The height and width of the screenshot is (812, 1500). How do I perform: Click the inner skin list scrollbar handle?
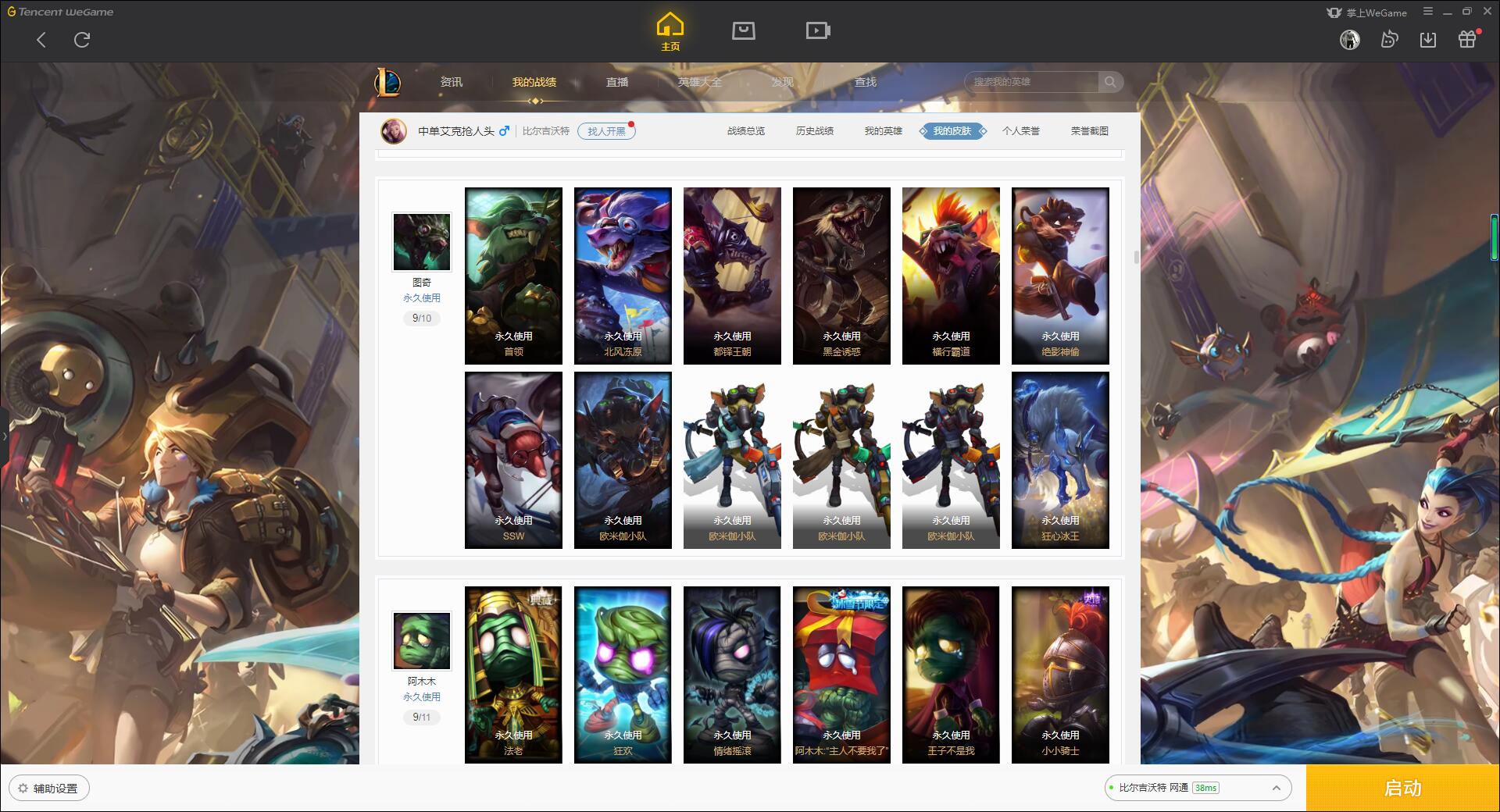coord(1136,257)
